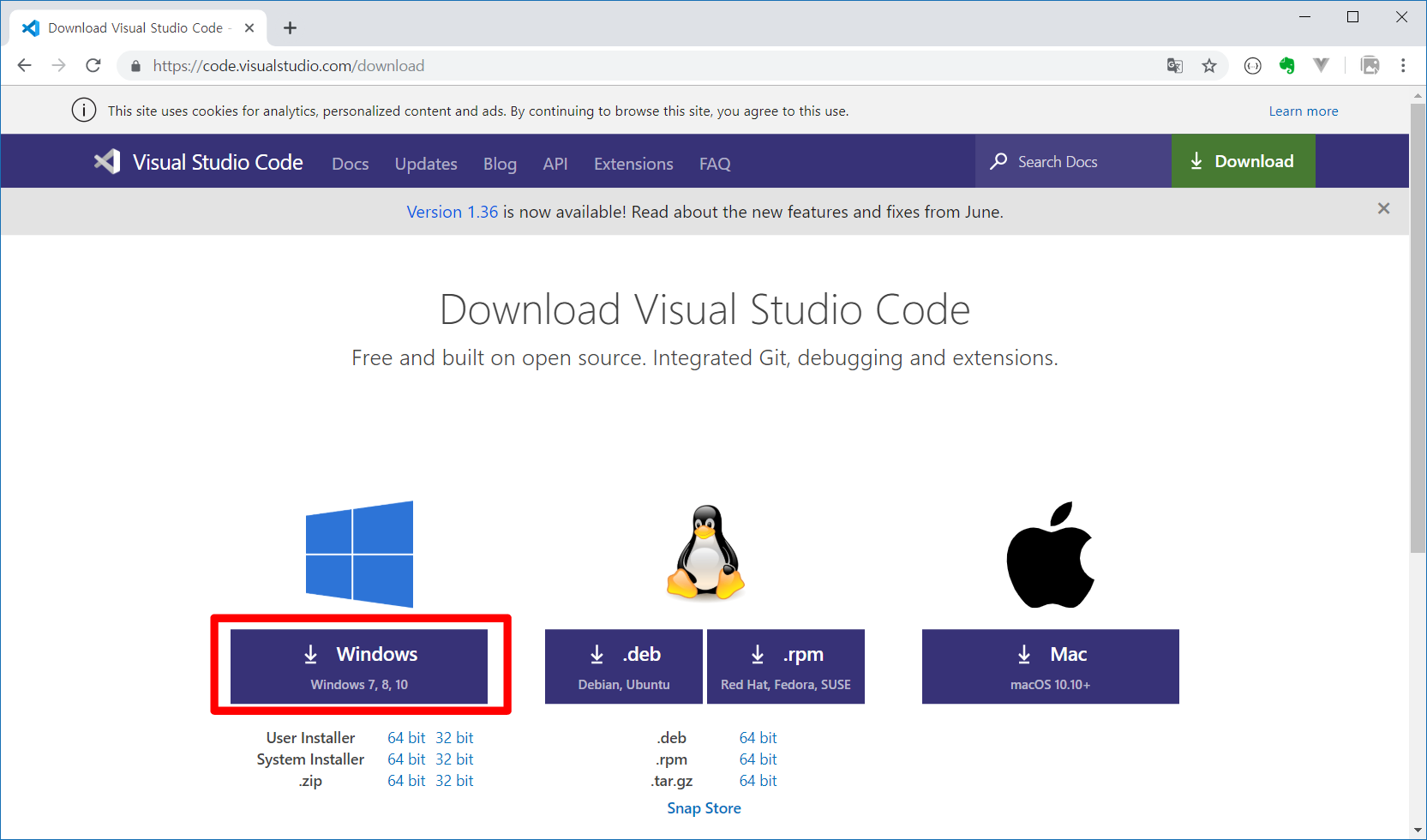
Task: Open Chrome's three-dot menu
Action: [1403, 66]
